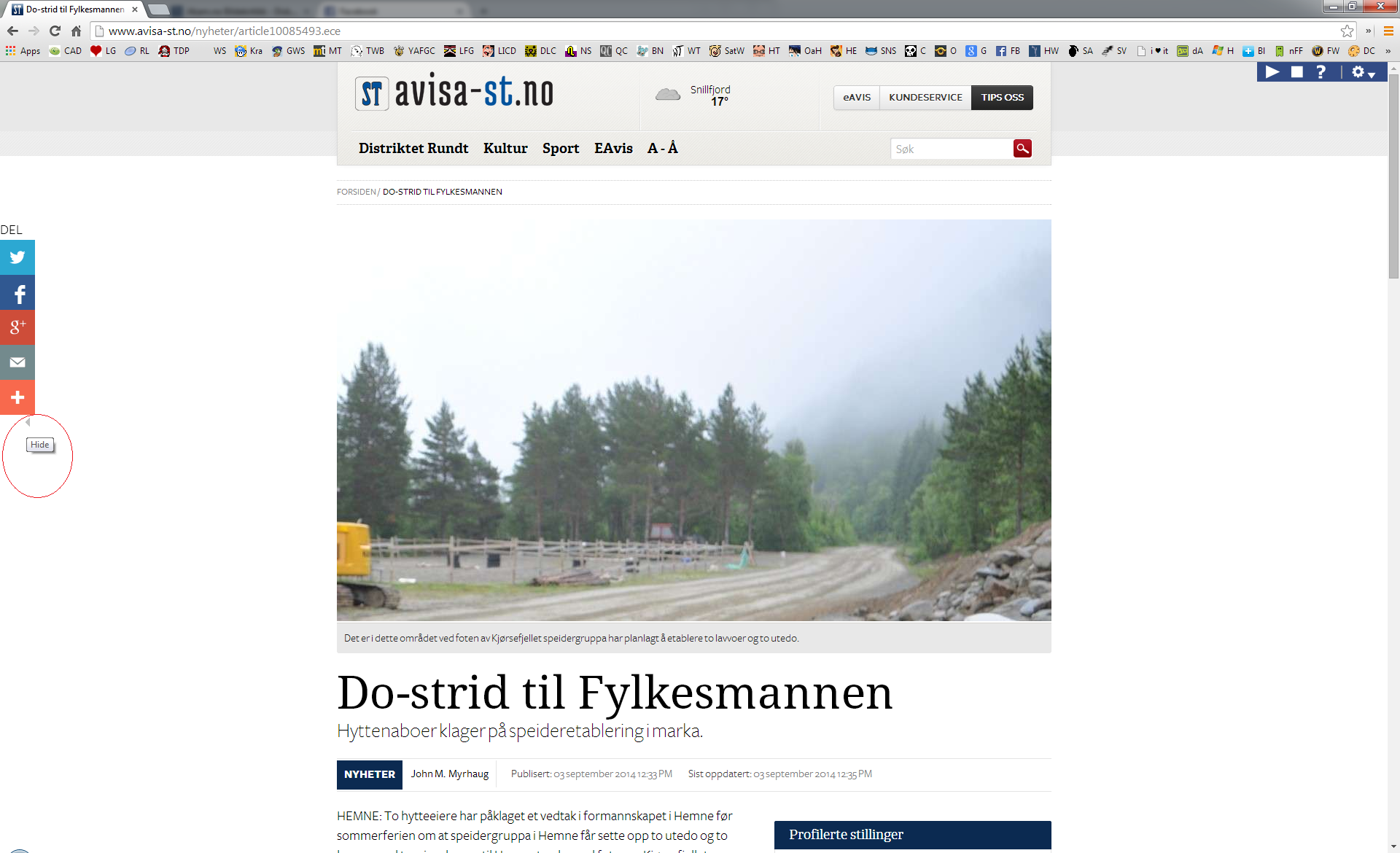Image resolution: width=1400 pixels, height=853 pixels.
Task: Open GWS bookmark
Action: point(288,51)
